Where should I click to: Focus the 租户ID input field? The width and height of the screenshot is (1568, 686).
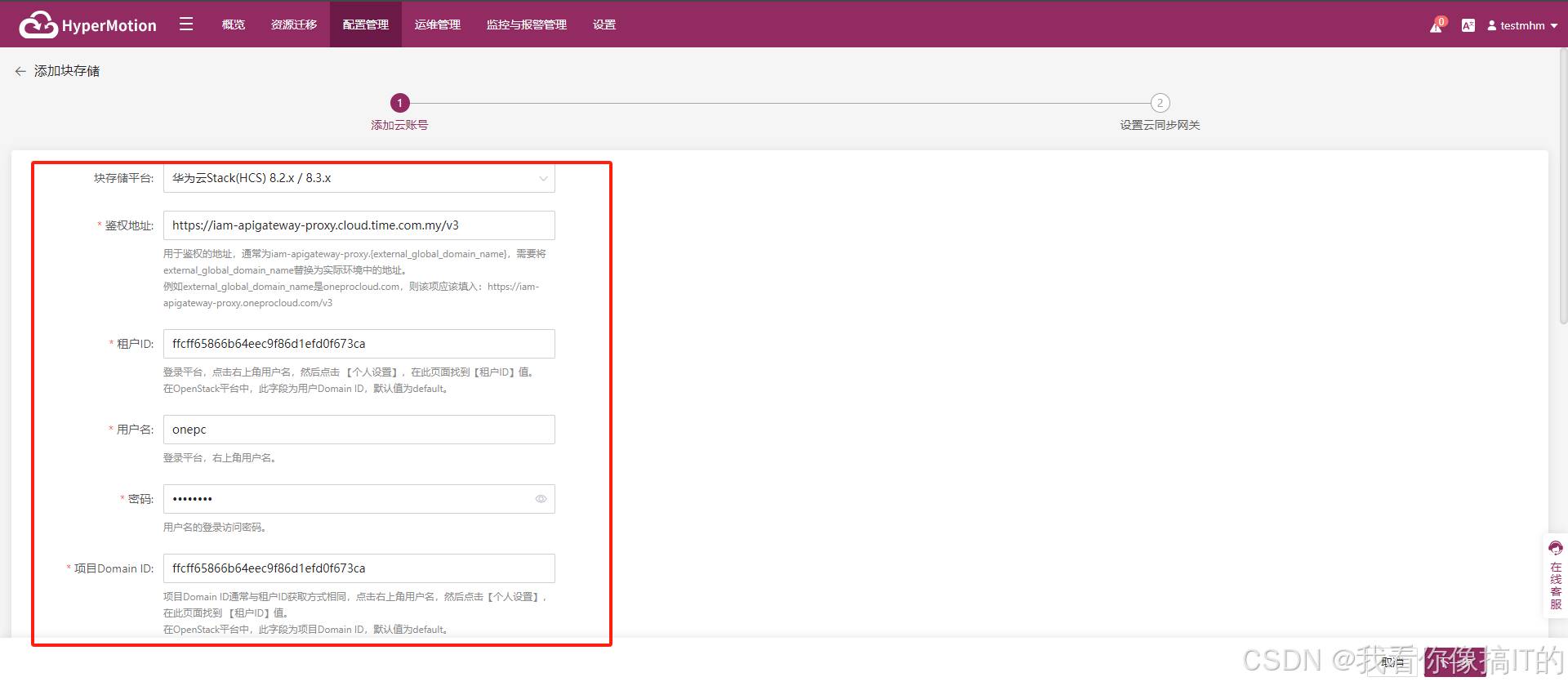click(359, 344)
